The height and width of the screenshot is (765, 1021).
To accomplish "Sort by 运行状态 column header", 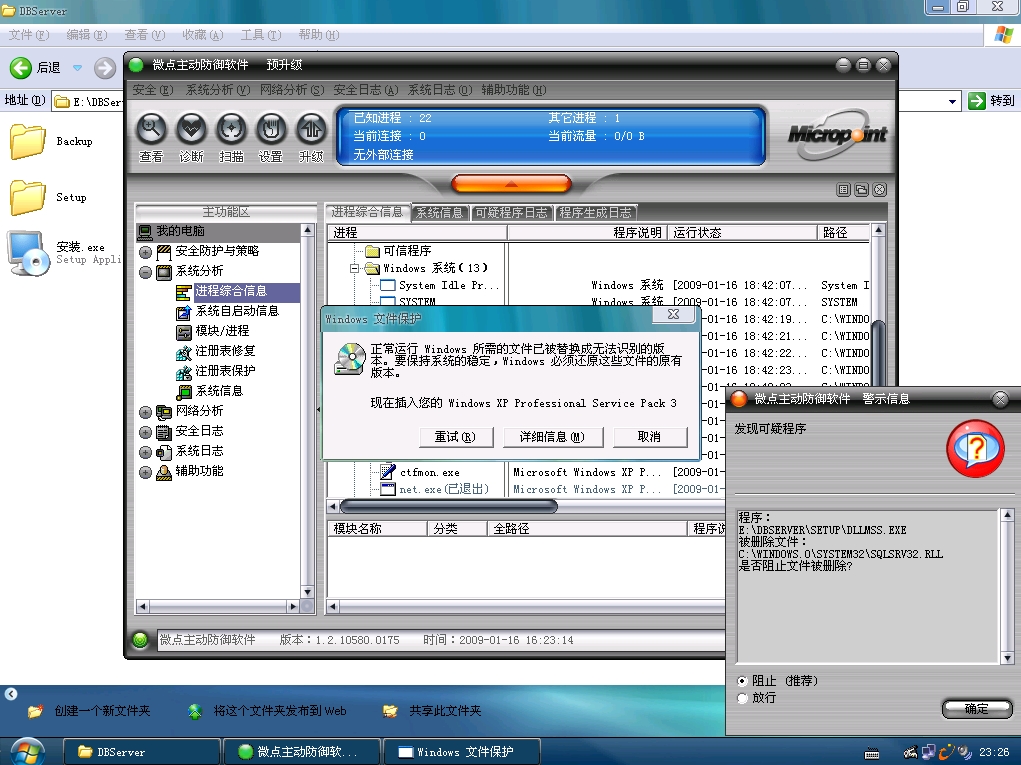I will click(x=742, y=232).
